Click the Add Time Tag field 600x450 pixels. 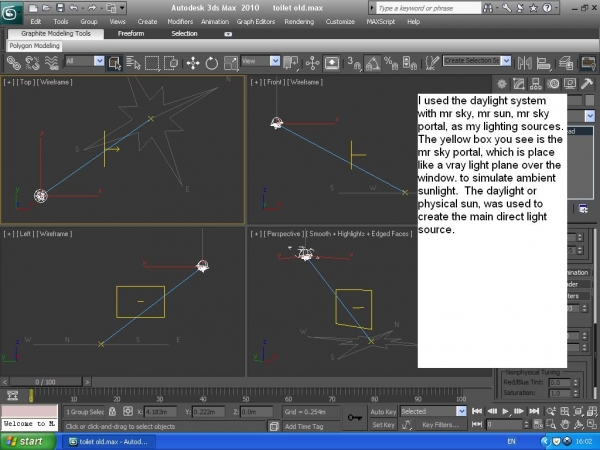[311, 426]
